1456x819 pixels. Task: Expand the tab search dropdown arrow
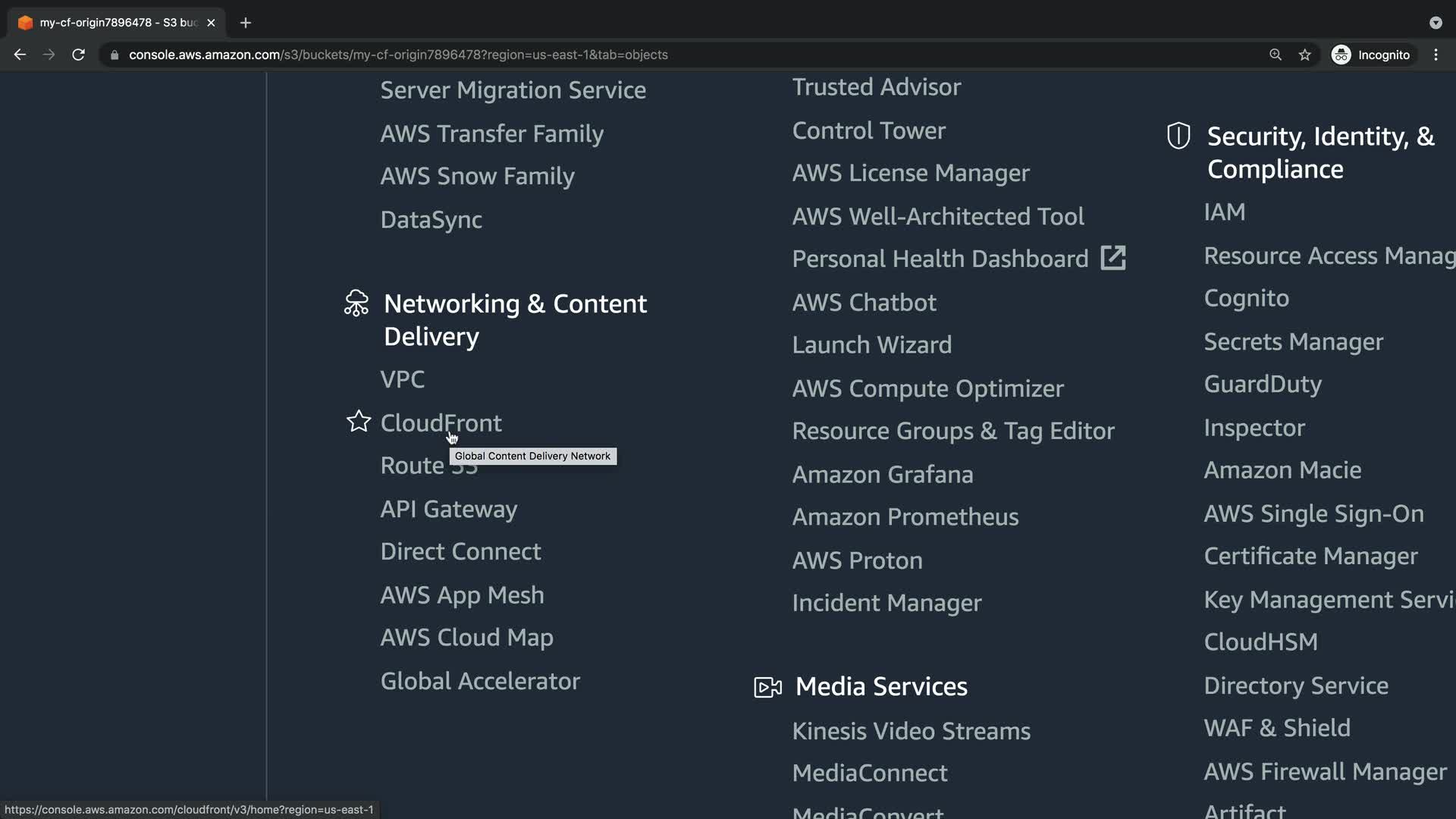coord(1436,23)
